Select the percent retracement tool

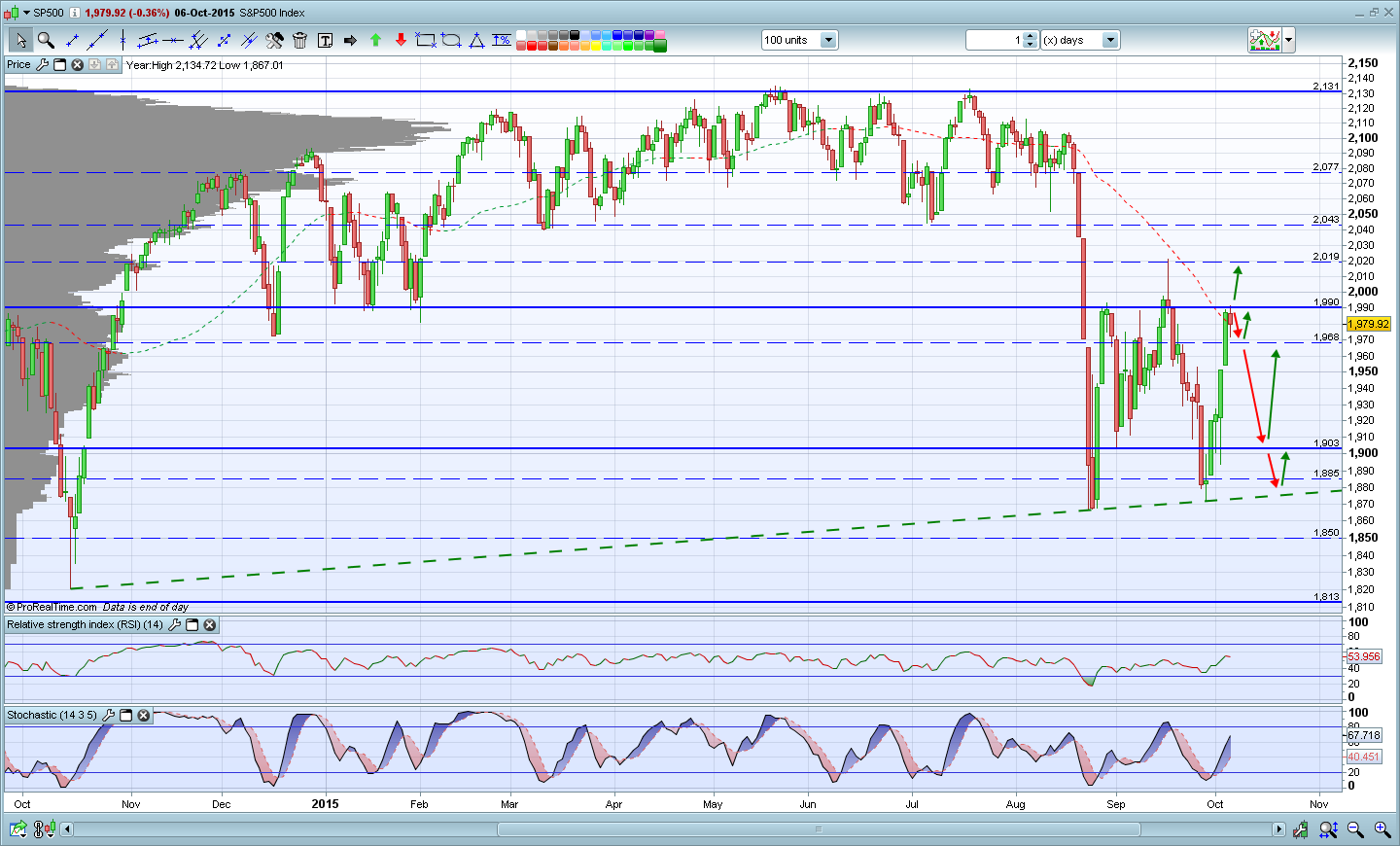pos(502,40)
